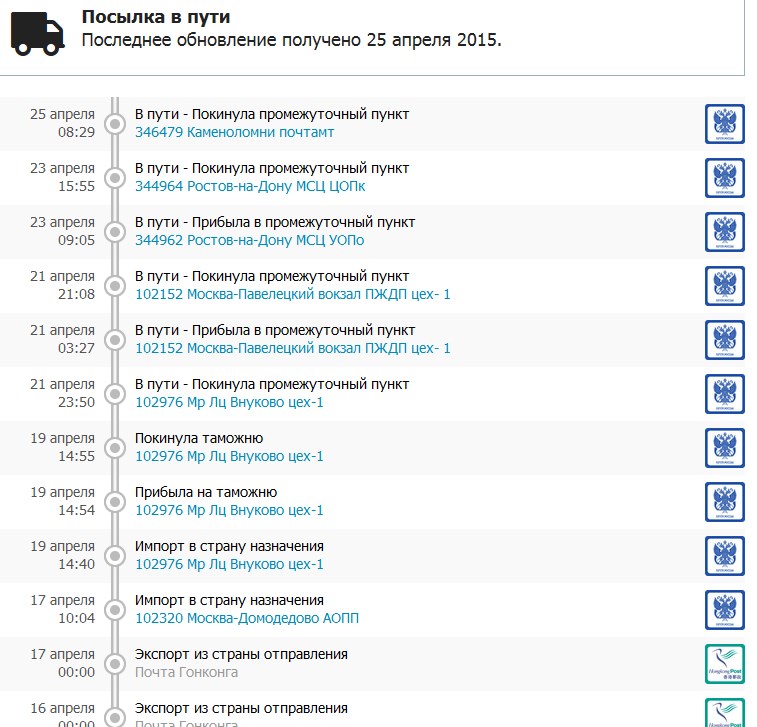Click Russian Post logo for Каменоломни почтамт entry

click(x=724, y=124)
